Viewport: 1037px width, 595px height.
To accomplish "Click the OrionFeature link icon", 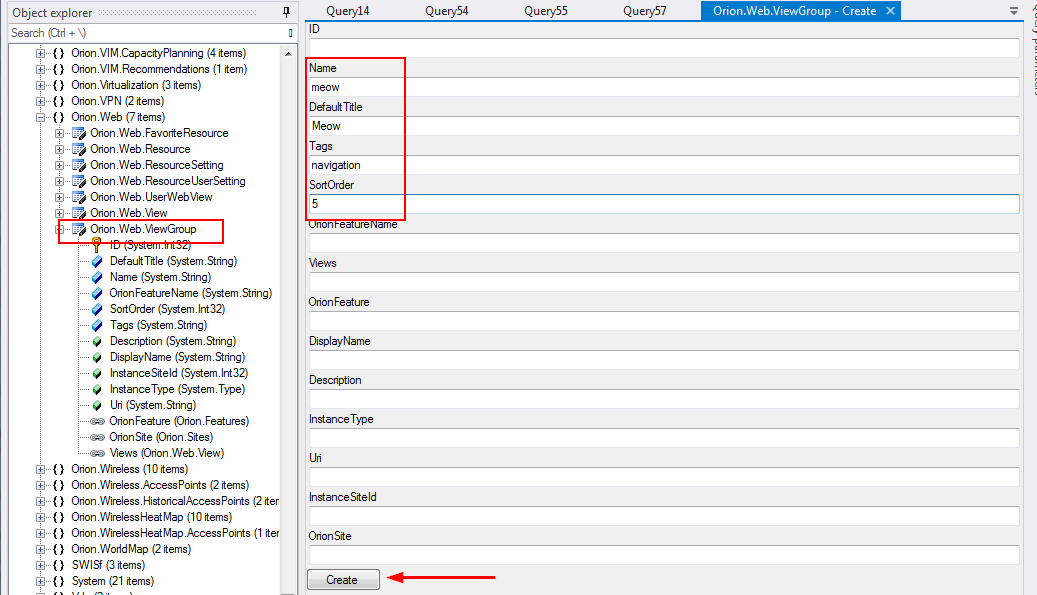I will click(97, 421).
